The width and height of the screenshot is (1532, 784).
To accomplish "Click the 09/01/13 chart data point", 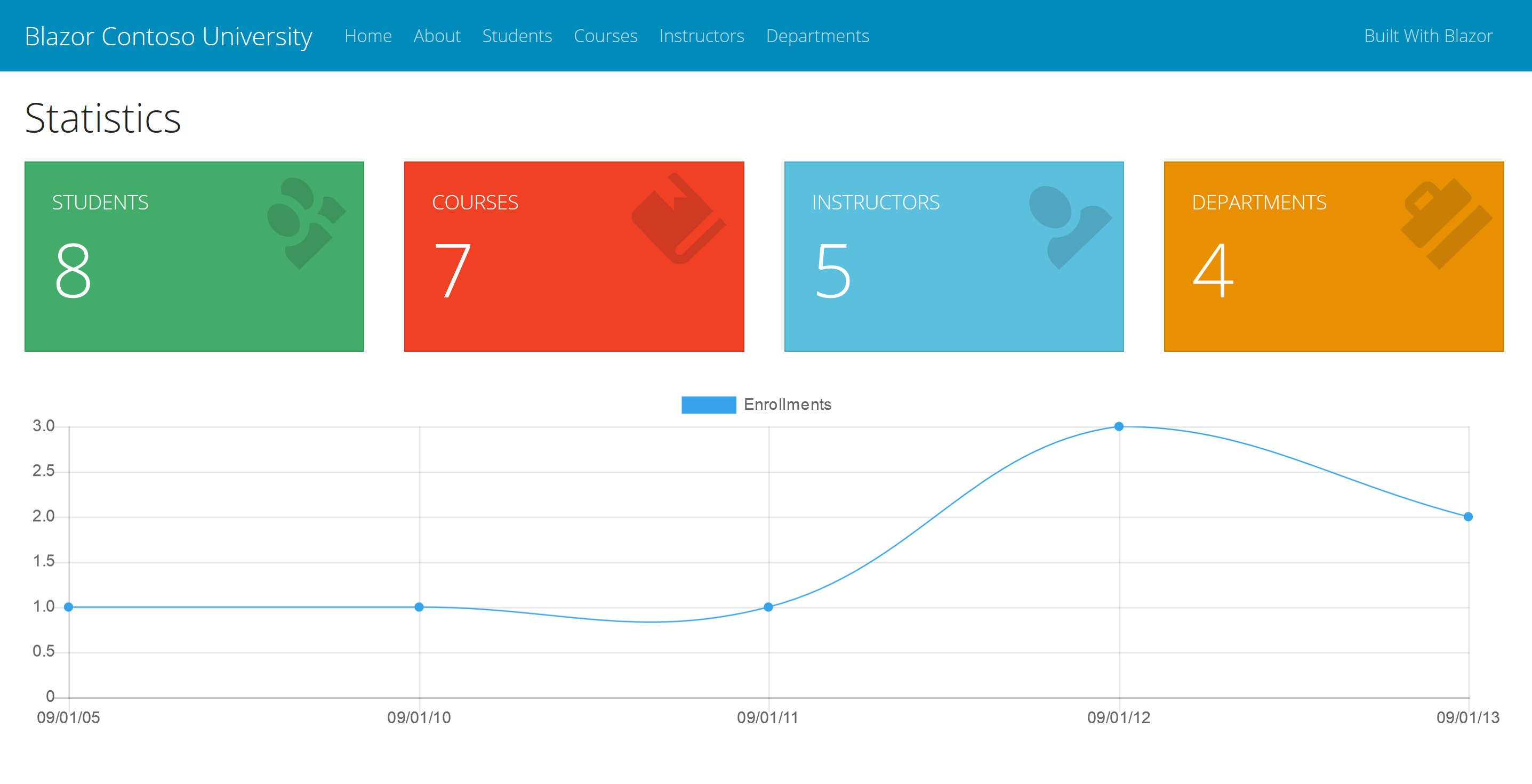I will pyautogui.click(x=1468, y=516).
